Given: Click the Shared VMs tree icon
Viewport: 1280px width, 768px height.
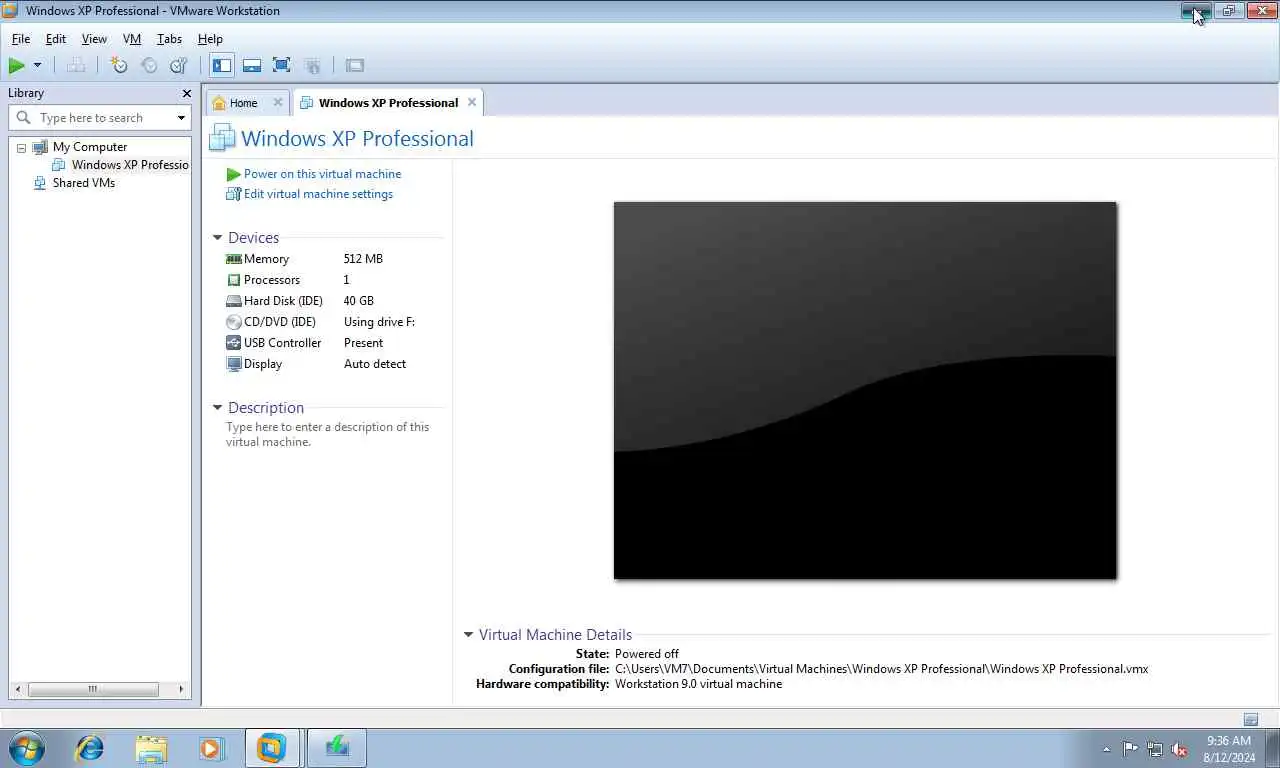Looking at the screenshot, I should pyautogui.click(x=40, y=183).
